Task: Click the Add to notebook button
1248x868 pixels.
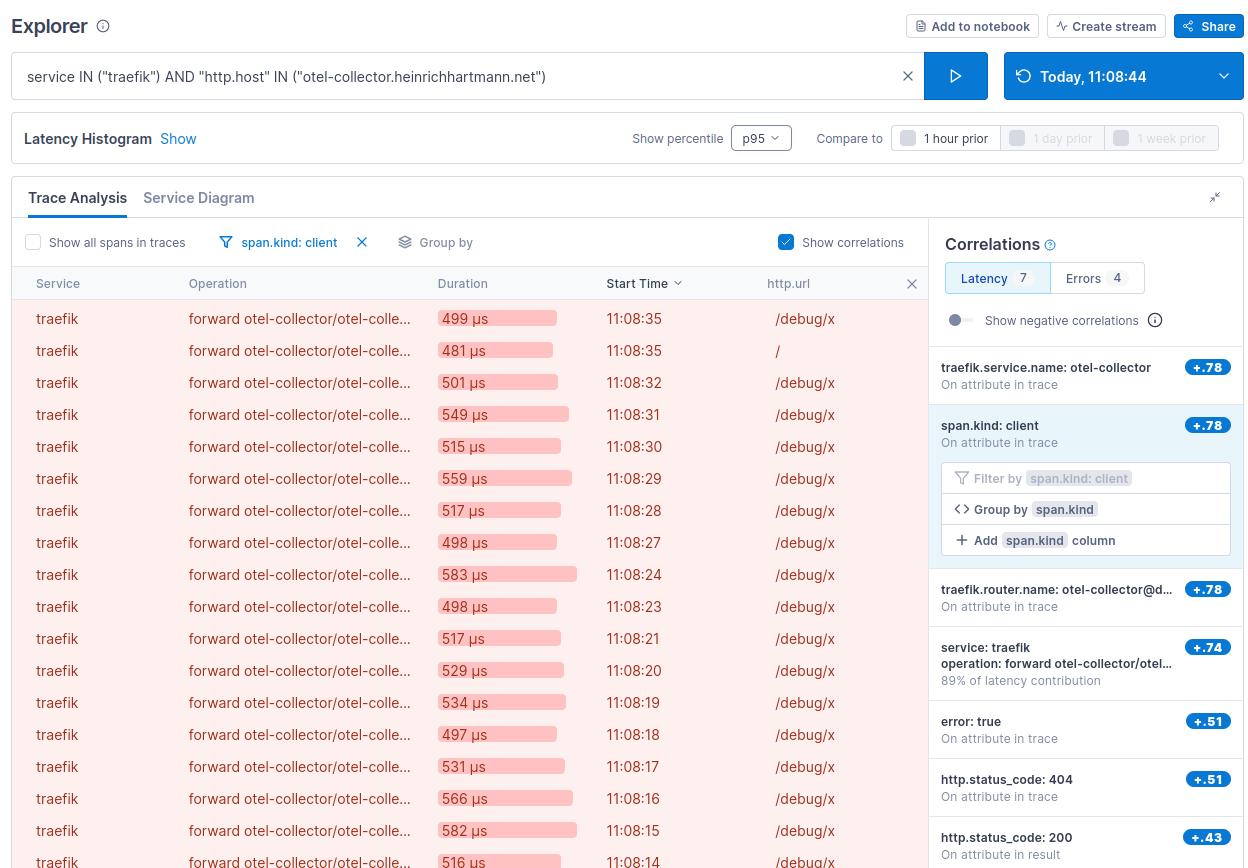Action: [x=971, y=26]
